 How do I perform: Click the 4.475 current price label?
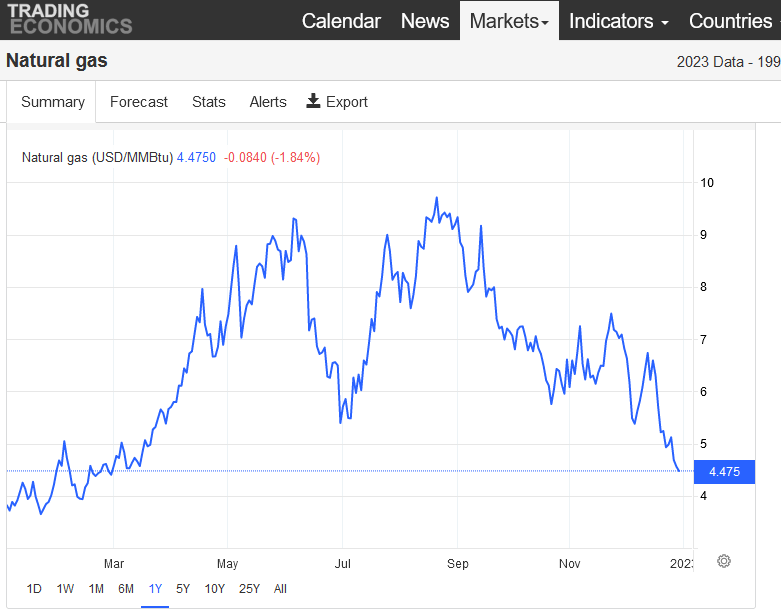[724, 472]
